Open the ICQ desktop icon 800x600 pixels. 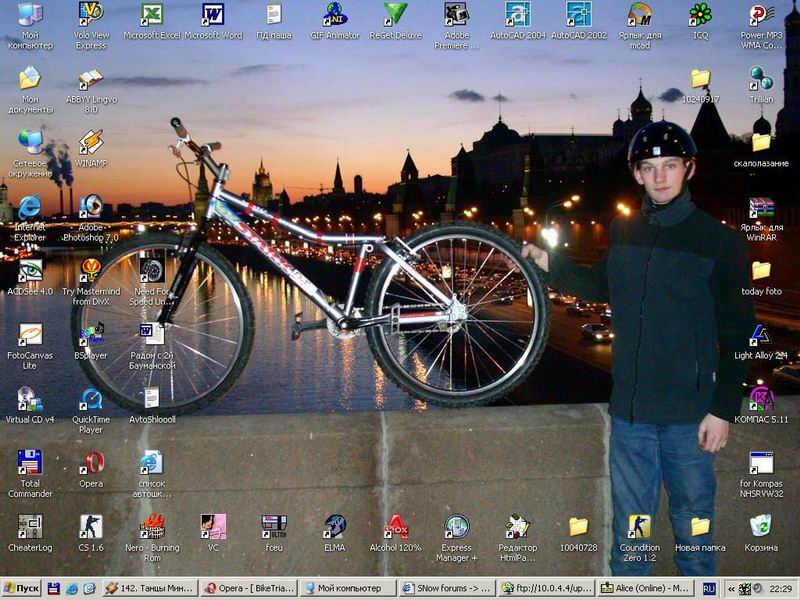[x=700, y=15]
